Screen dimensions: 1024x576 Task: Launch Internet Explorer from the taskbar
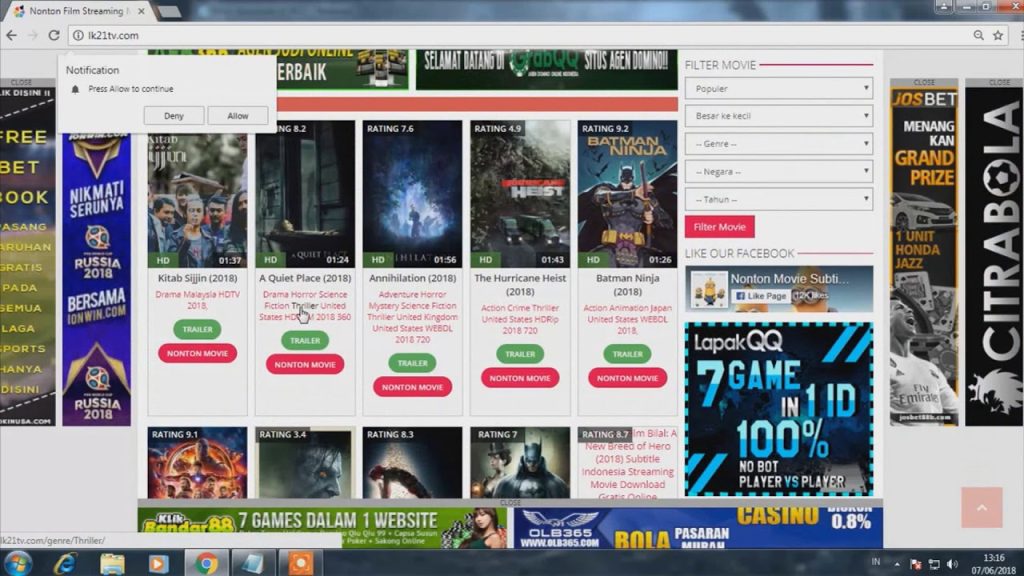pos(67,563)
